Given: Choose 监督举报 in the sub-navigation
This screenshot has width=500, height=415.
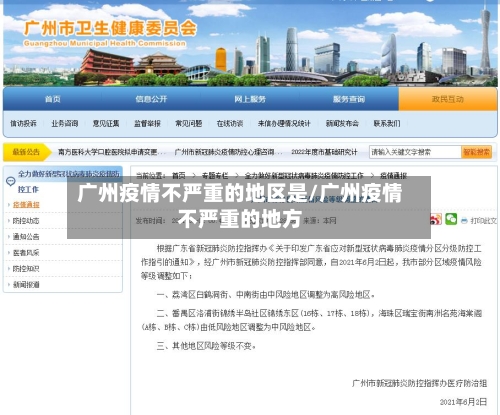Looking at the screenshot, I should pyautogui.click(x=147, y=123).
